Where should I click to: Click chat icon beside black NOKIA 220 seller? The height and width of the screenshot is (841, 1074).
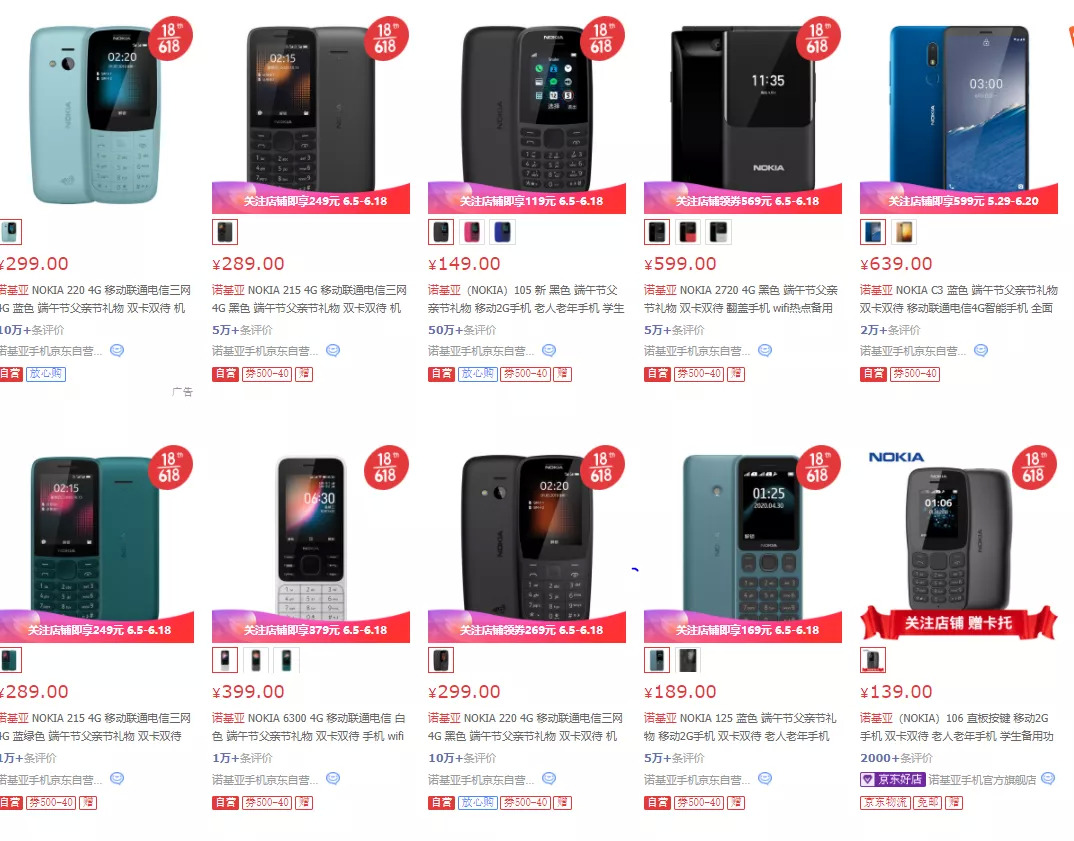tap(549, 779)
